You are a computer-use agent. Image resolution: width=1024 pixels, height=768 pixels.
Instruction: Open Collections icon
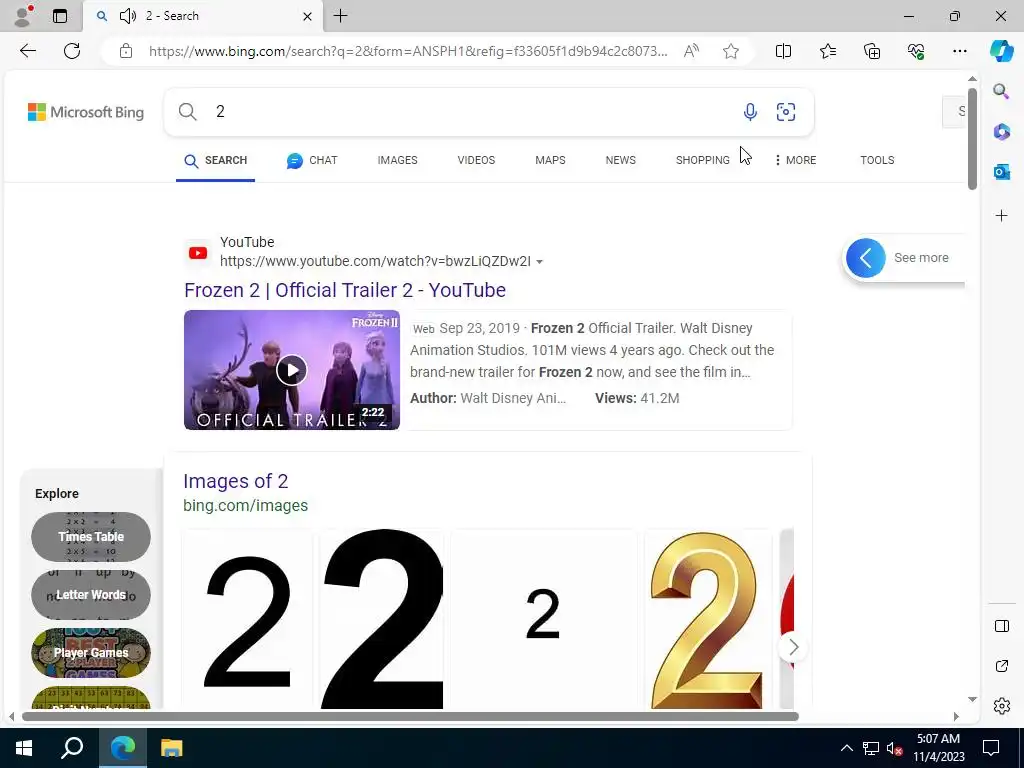point(872,51)
